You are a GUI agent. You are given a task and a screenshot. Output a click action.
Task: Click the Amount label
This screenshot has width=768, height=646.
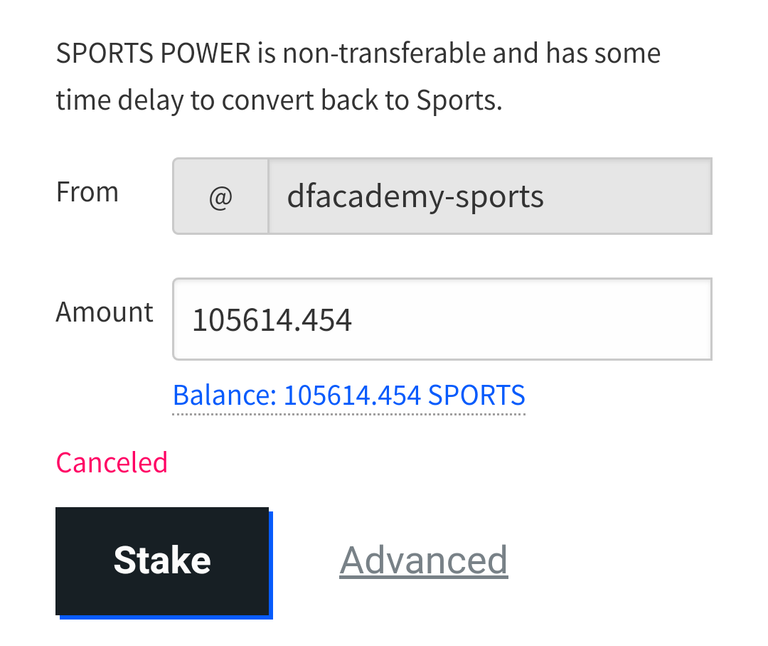click(104, 311)
